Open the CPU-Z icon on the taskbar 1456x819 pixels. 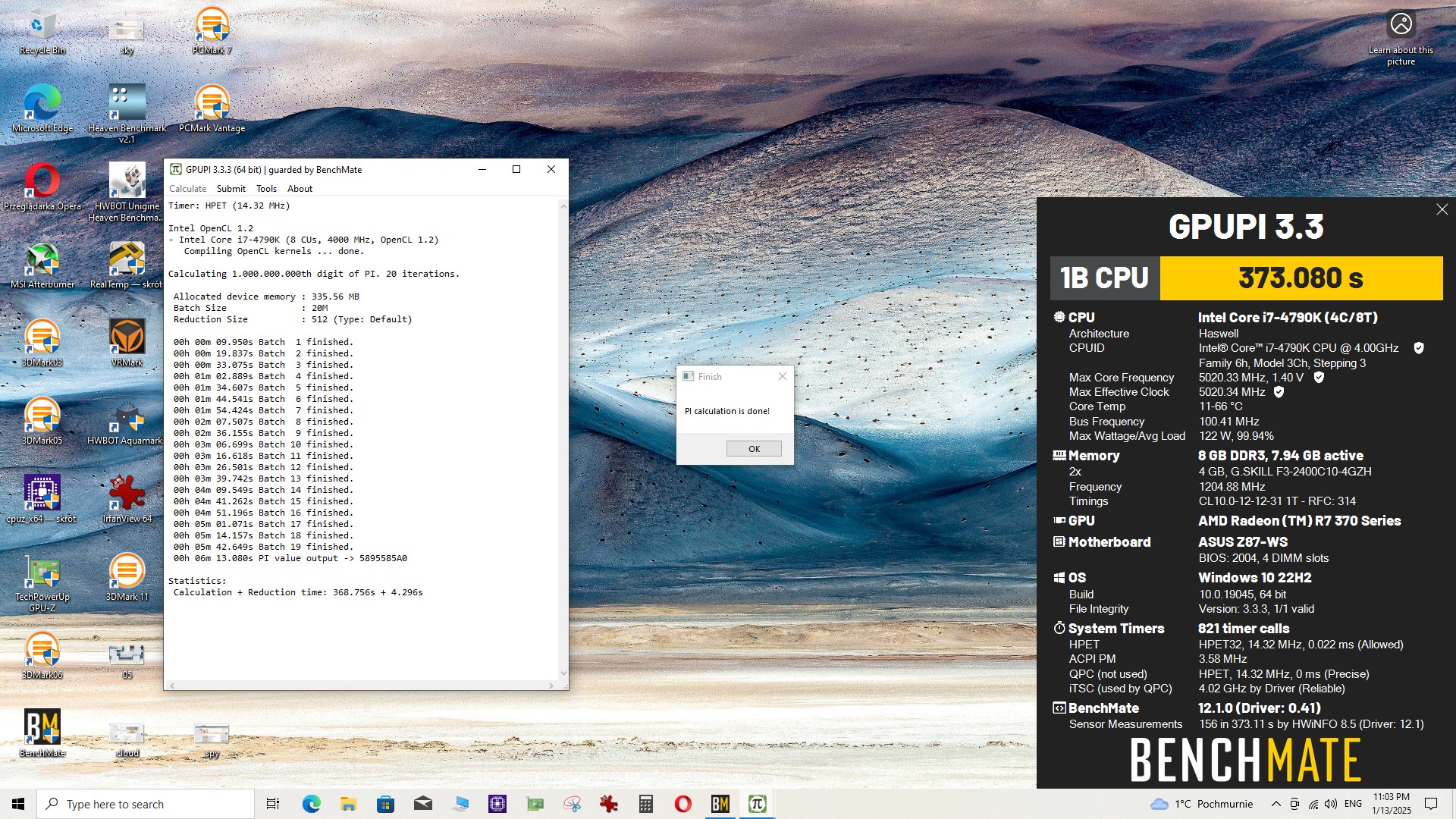pos(497,804)
